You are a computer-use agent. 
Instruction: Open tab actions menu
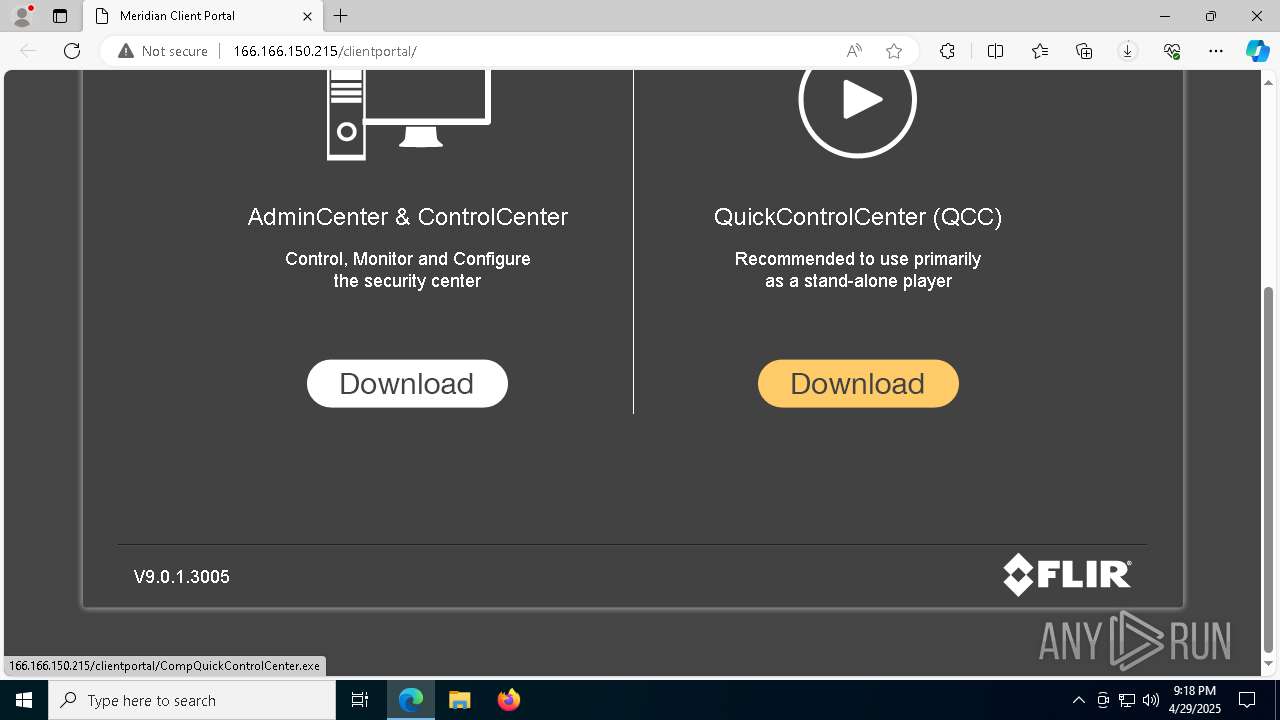click(60, 16)
